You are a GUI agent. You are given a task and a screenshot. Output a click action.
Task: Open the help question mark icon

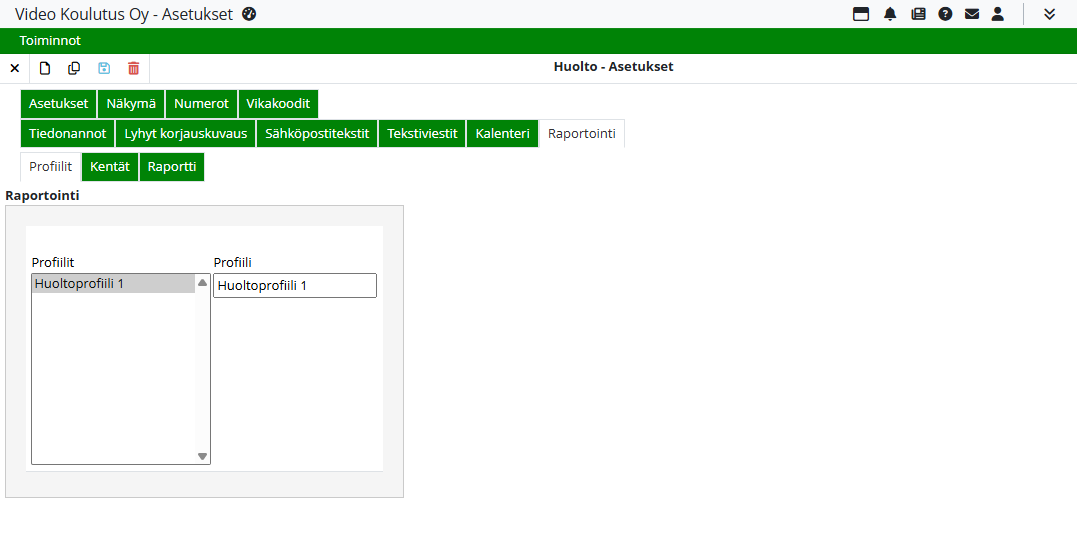click(x=945, y=14)
